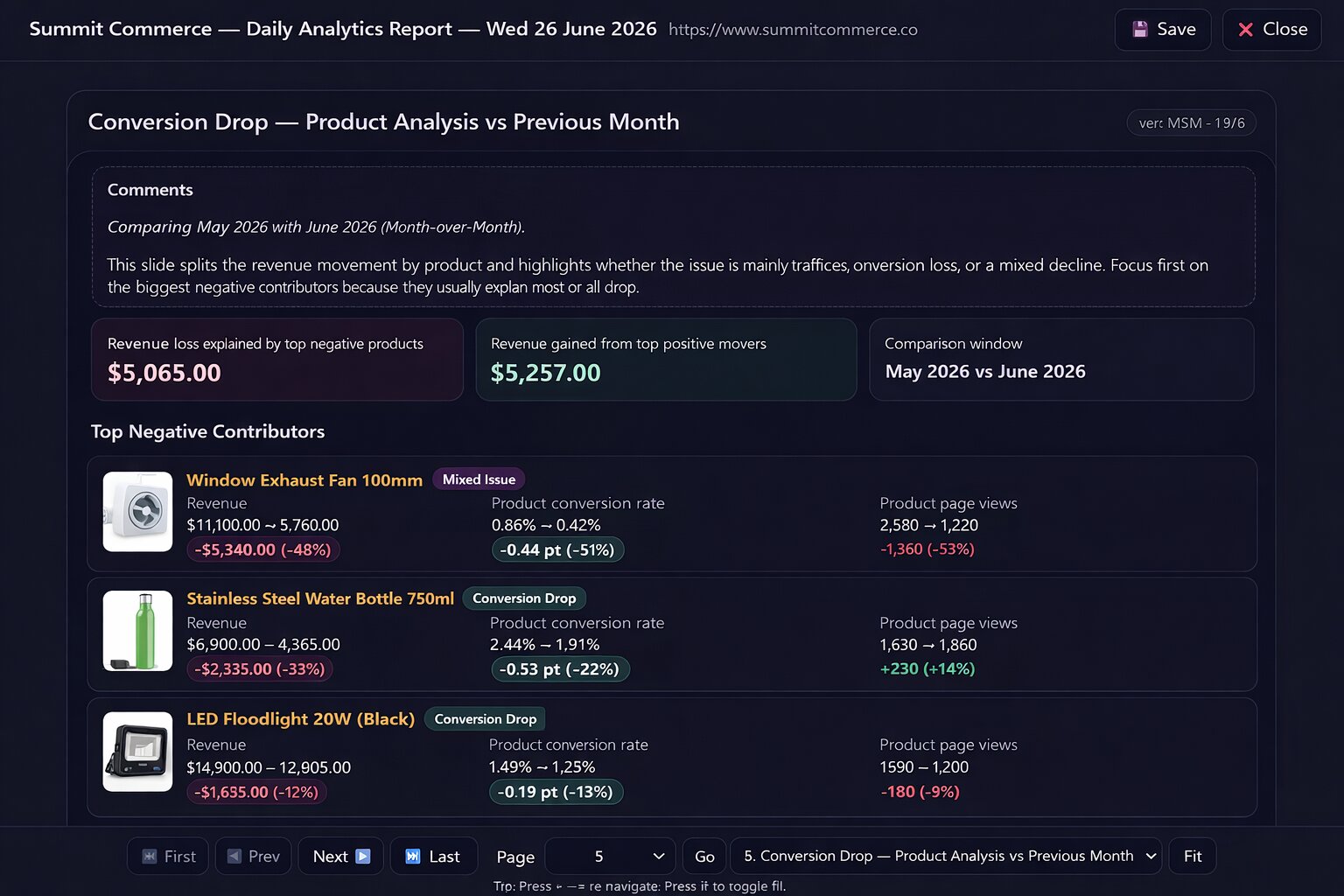Select Conversion Drop badge on LED Floodlight

pyautogui.click(x=485, y=719)
